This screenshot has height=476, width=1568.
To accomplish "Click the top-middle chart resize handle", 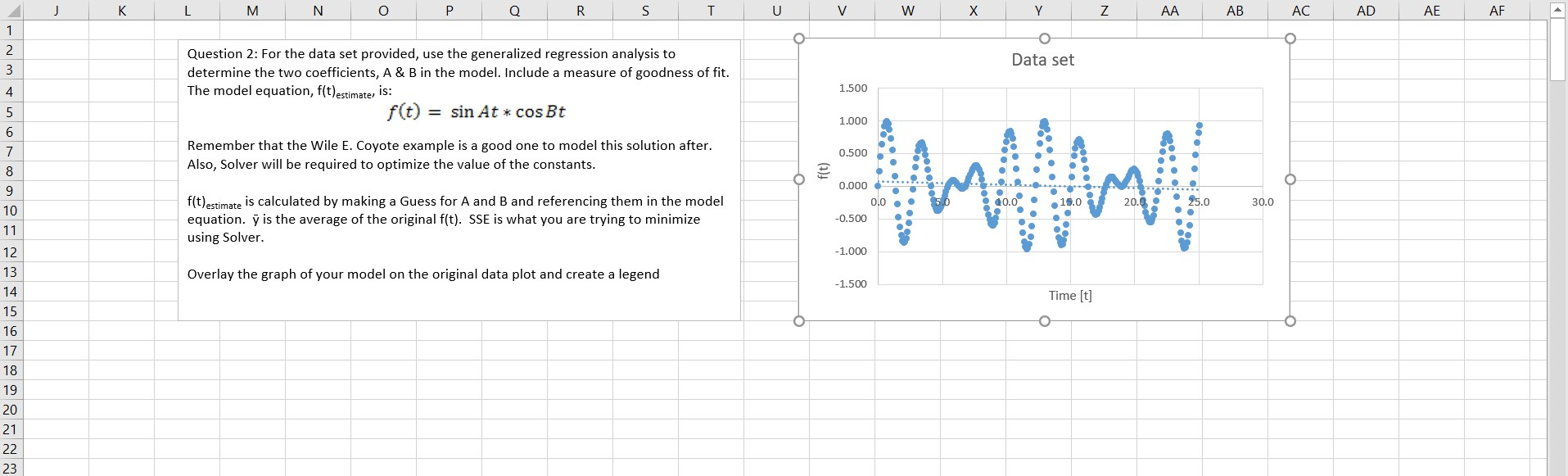I will (1044, 38).
